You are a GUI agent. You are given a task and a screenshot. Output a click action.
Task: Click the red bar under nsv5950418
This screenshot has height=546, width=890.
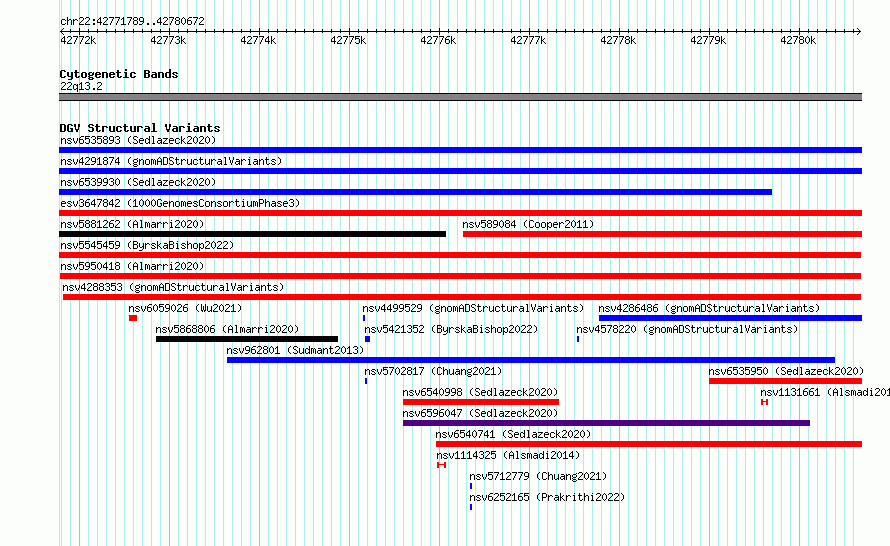[460, 276]
